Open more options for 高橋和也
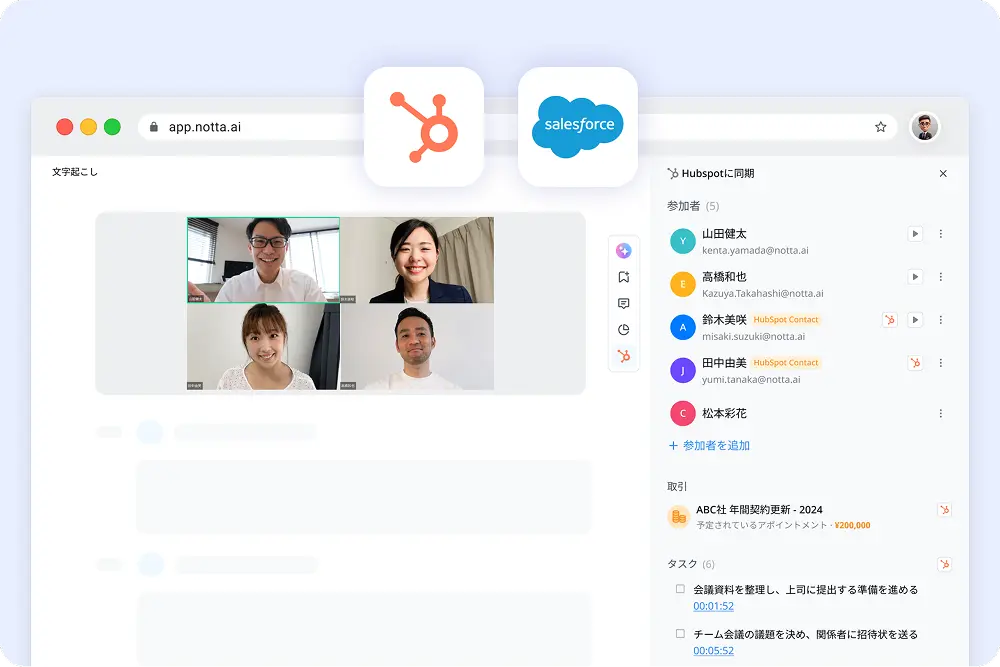 (x=941, y=277)
